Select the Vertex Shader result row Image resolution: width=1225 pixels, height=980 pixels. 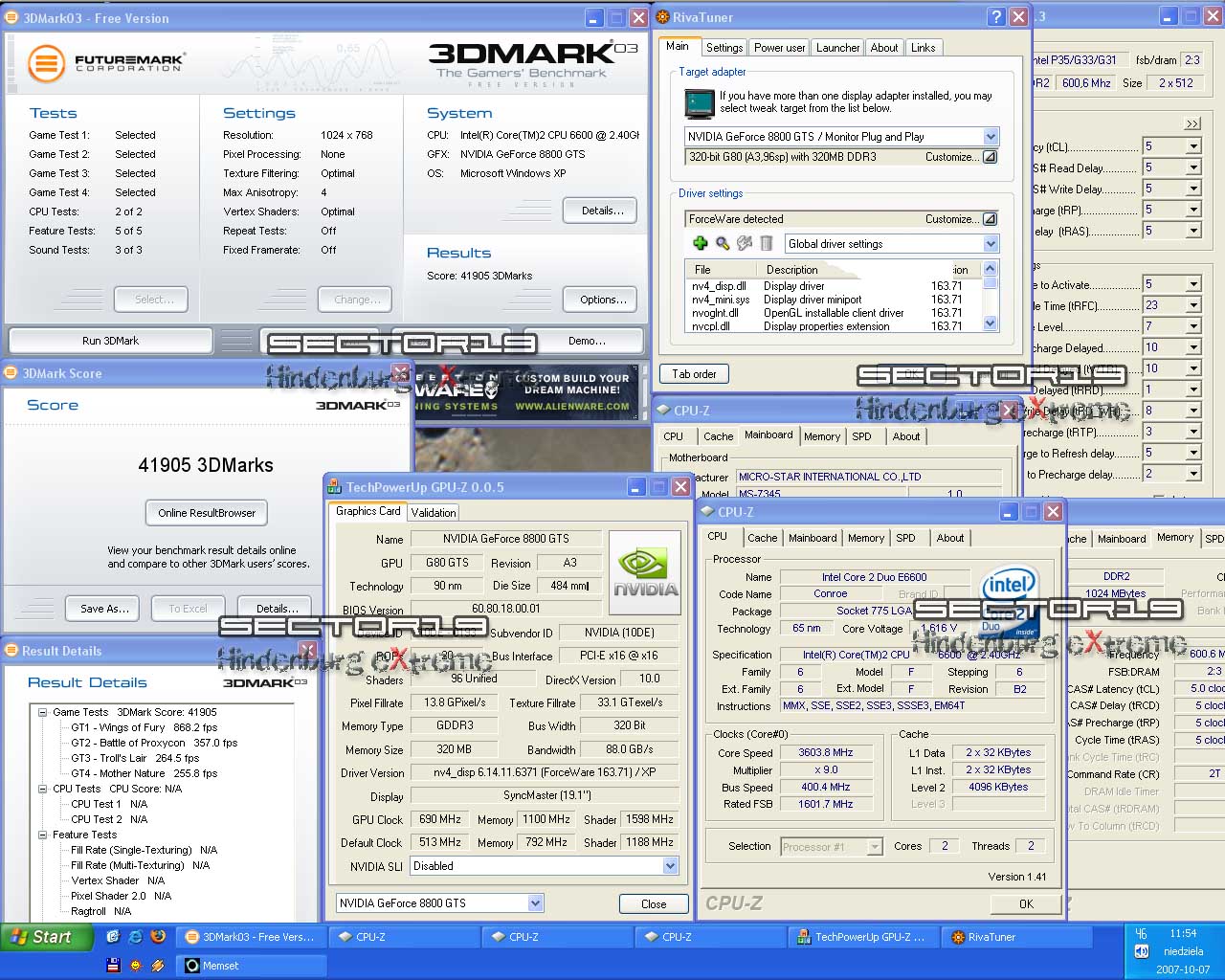[x=118, y=880]
